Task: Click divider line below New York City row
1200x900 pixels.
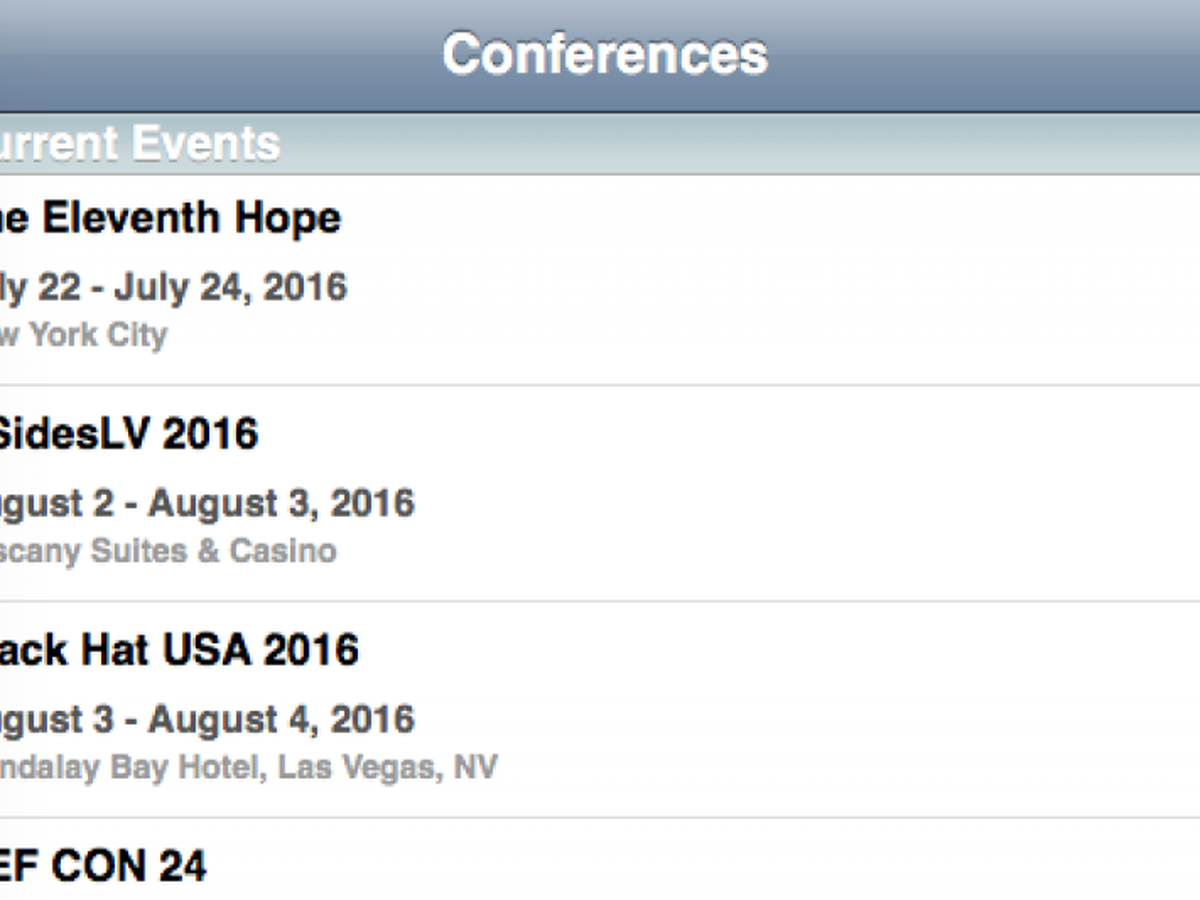Action: tap(600, 385)
